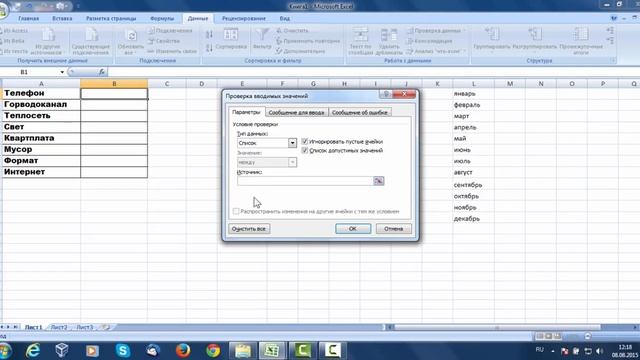This screenshot has width=640, height=360.
Task: Click OK in validation dialog
Action: coord(353,229)
